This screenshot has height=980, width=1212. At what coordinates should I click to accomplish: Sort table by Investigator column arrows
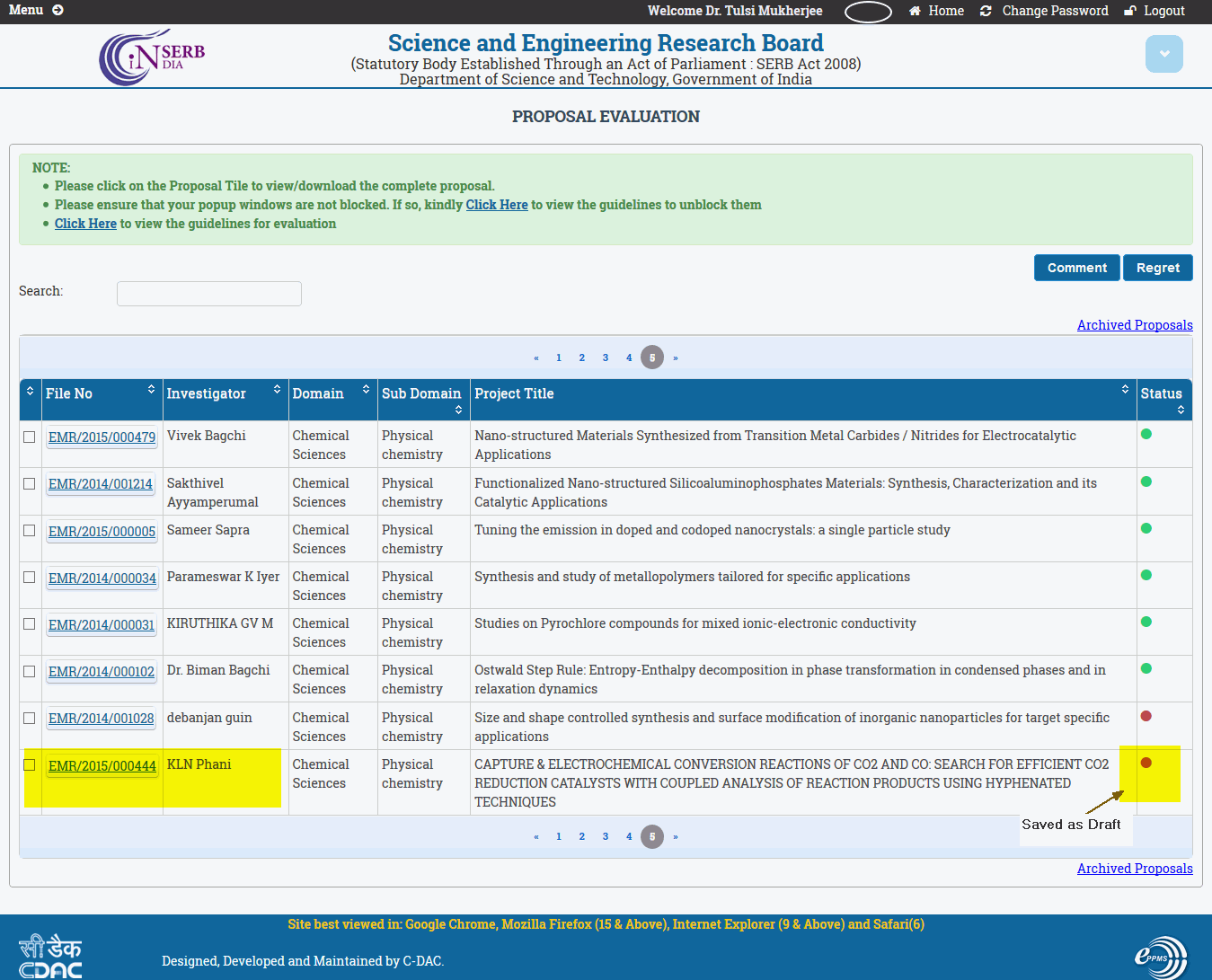277,389
